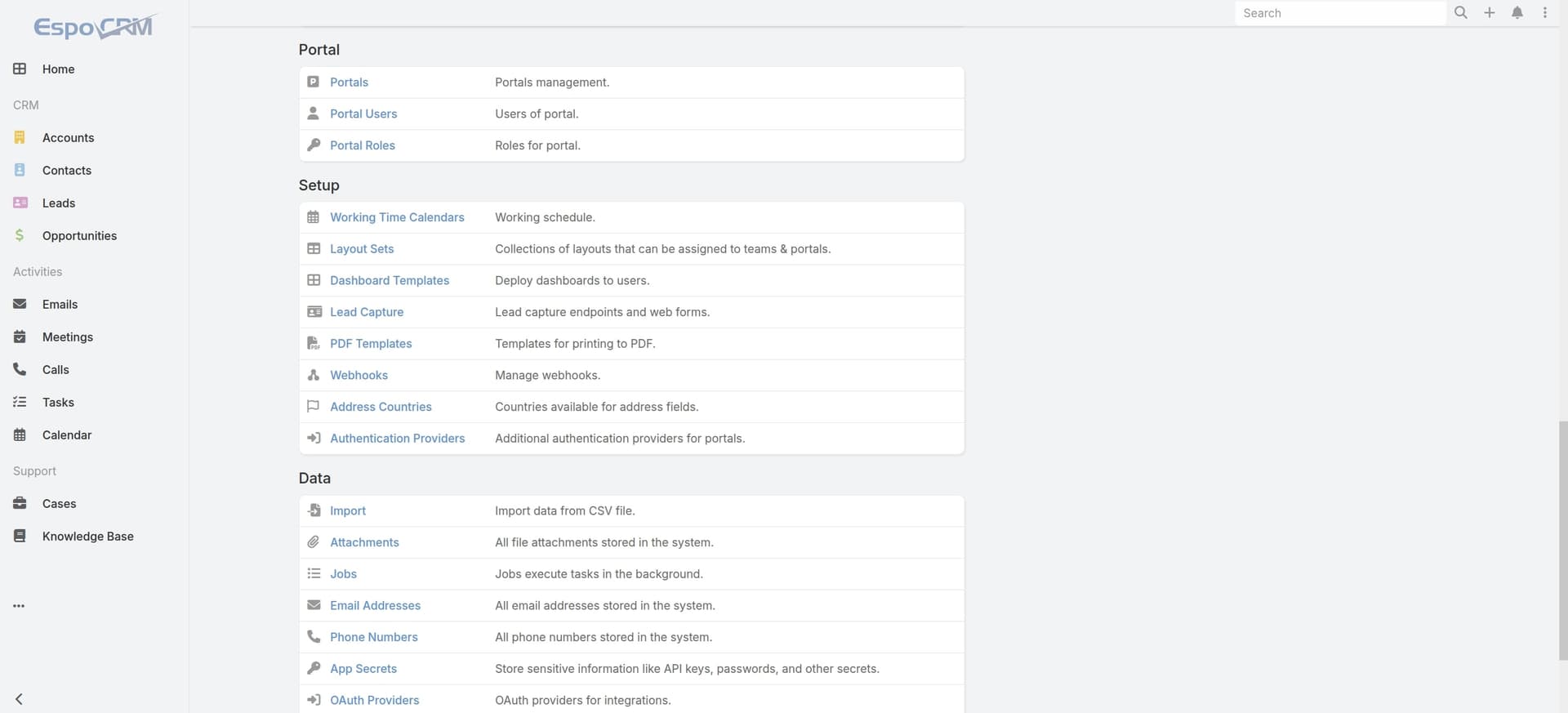This screenshot has height=713, width=1568.
Task: Open the Portals management link
Action: point(349,82)
